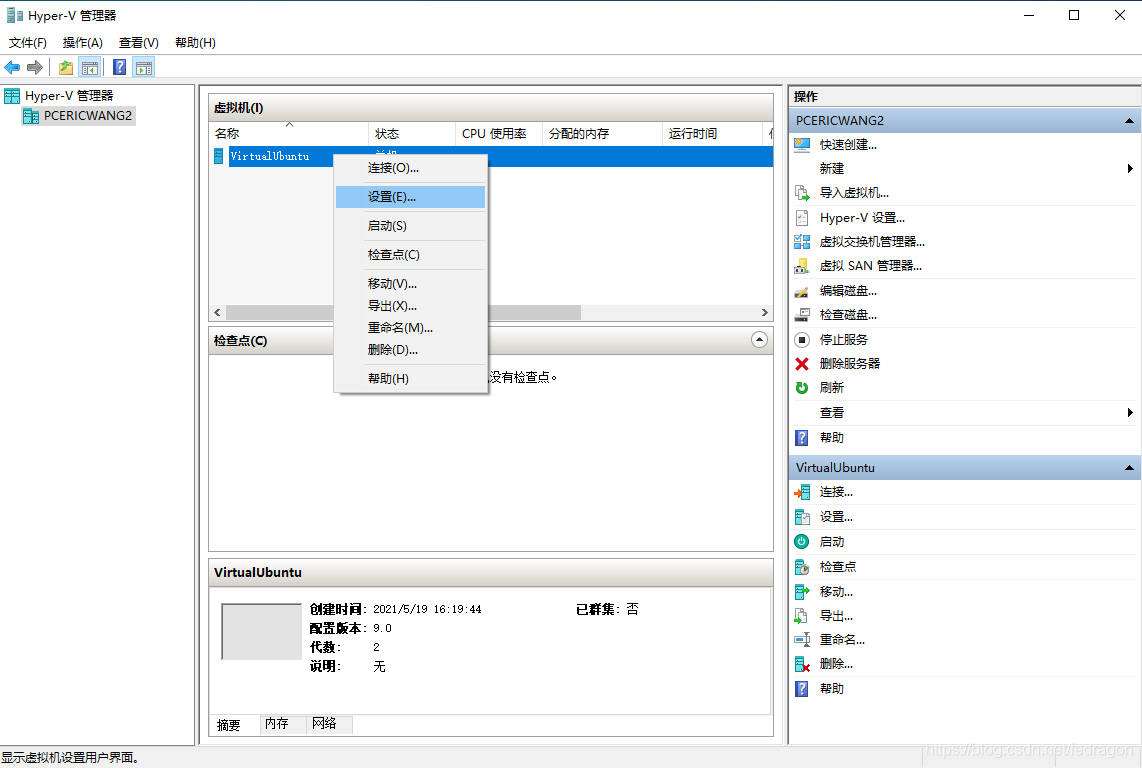Choose Rename (重命名(M)...) in the context menu
1142x768 pixels.
410,328
